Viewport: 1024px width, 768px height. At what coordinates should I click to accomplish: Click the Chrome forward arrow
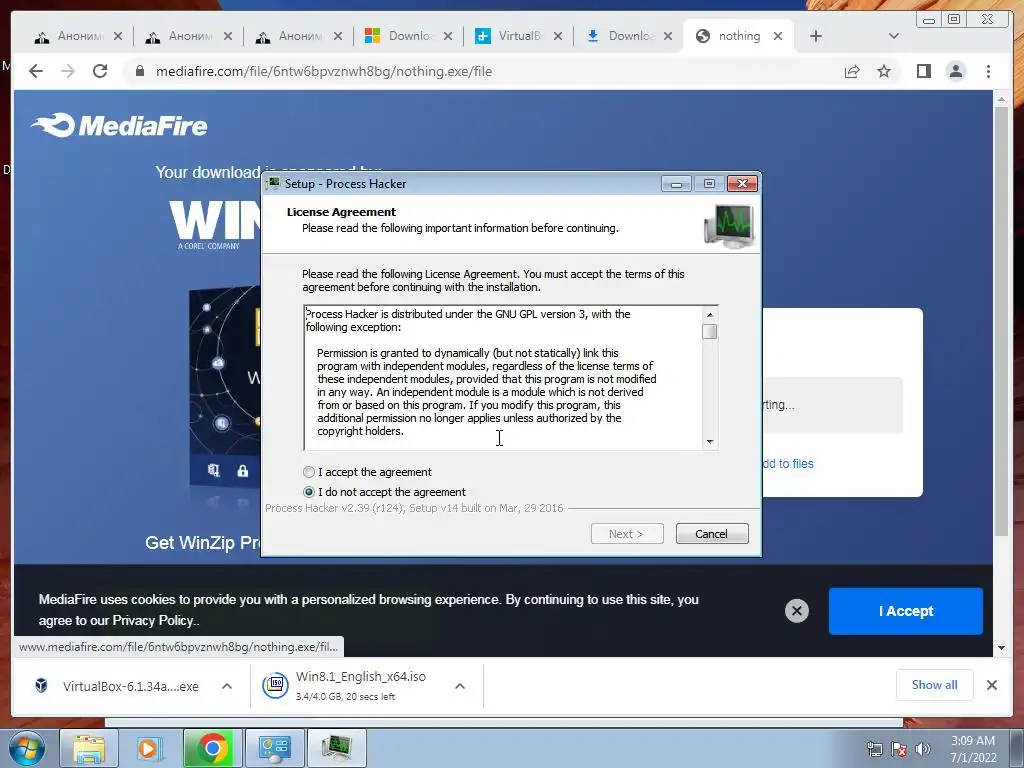[68, 71]
